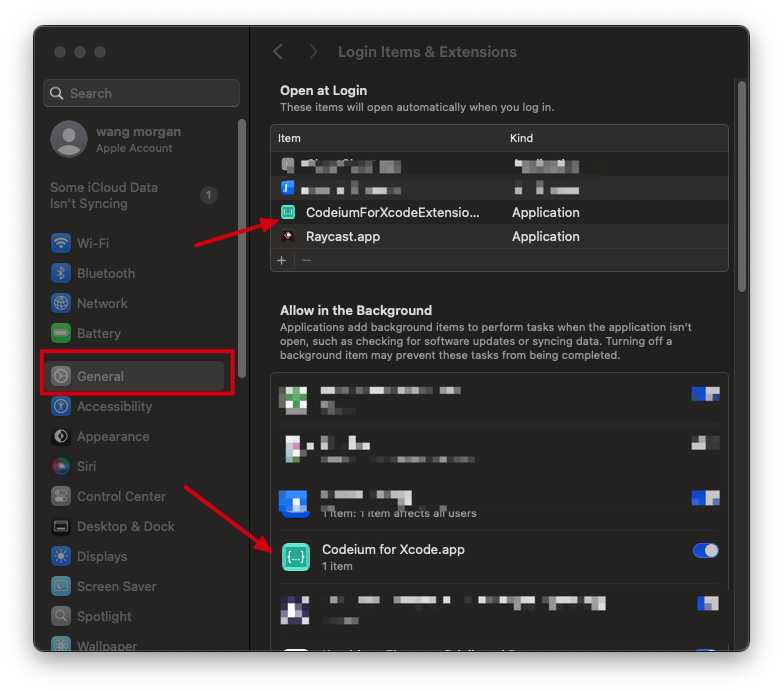Toggle Codeium for Xcode.app background switch
783x693 pixels.
705,551
